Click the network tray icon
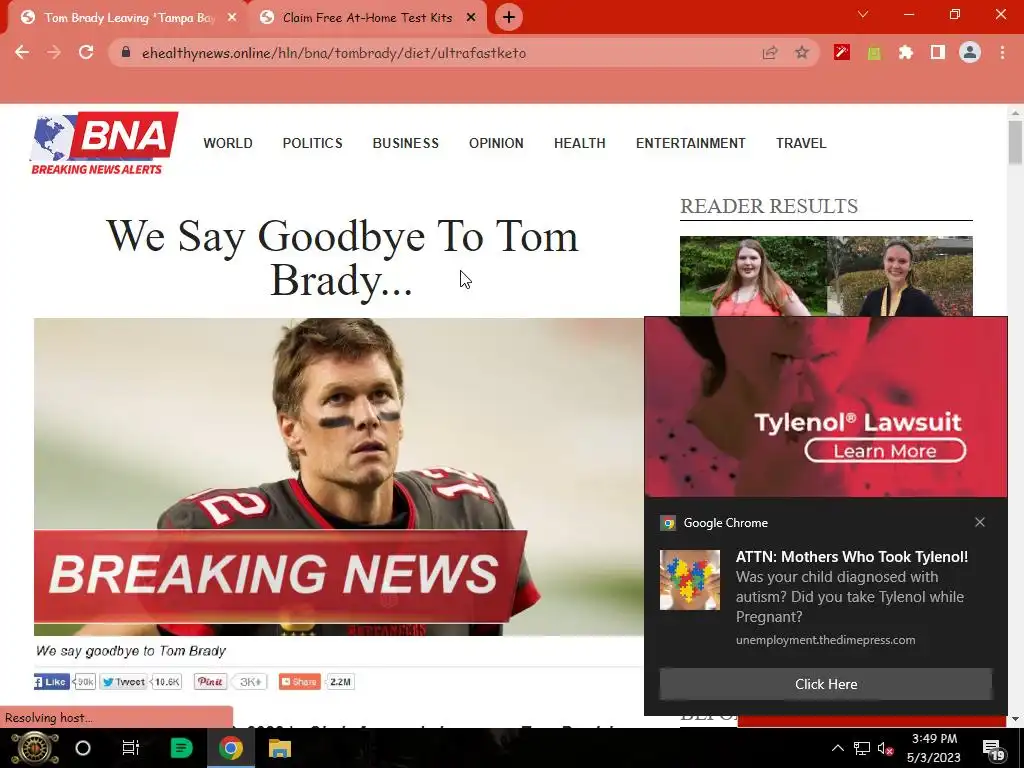 862,748
